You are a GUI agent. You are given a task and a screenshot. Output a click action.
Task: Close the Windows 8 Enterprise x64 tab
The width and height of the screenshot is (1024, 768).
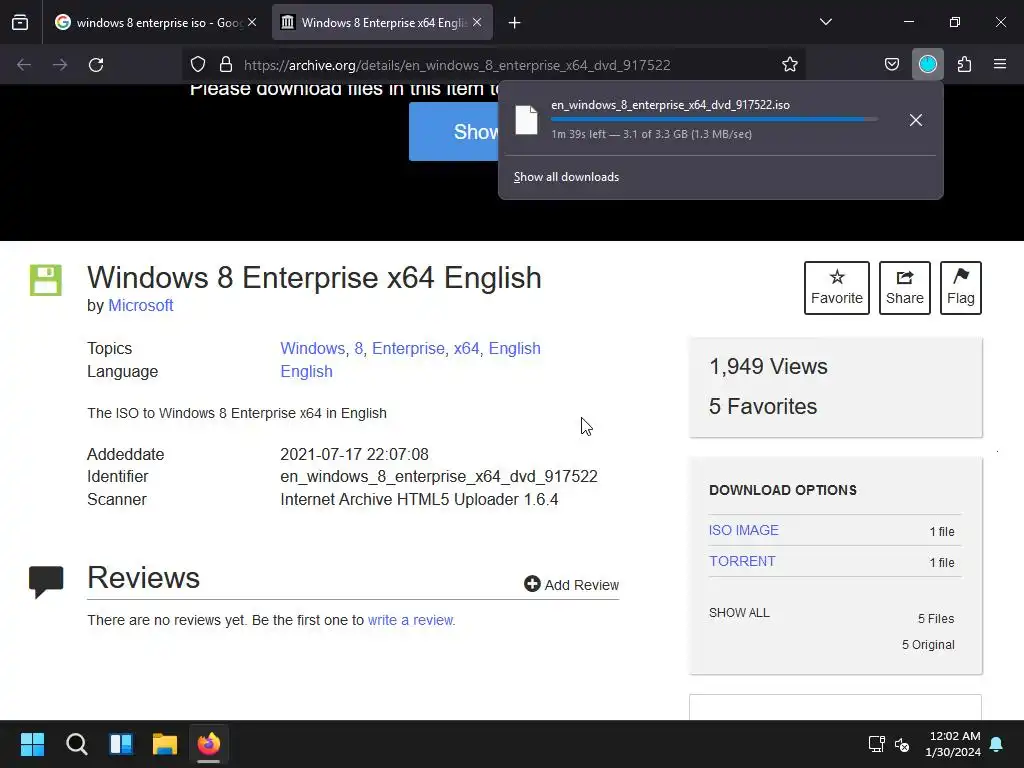coord(477,22)
